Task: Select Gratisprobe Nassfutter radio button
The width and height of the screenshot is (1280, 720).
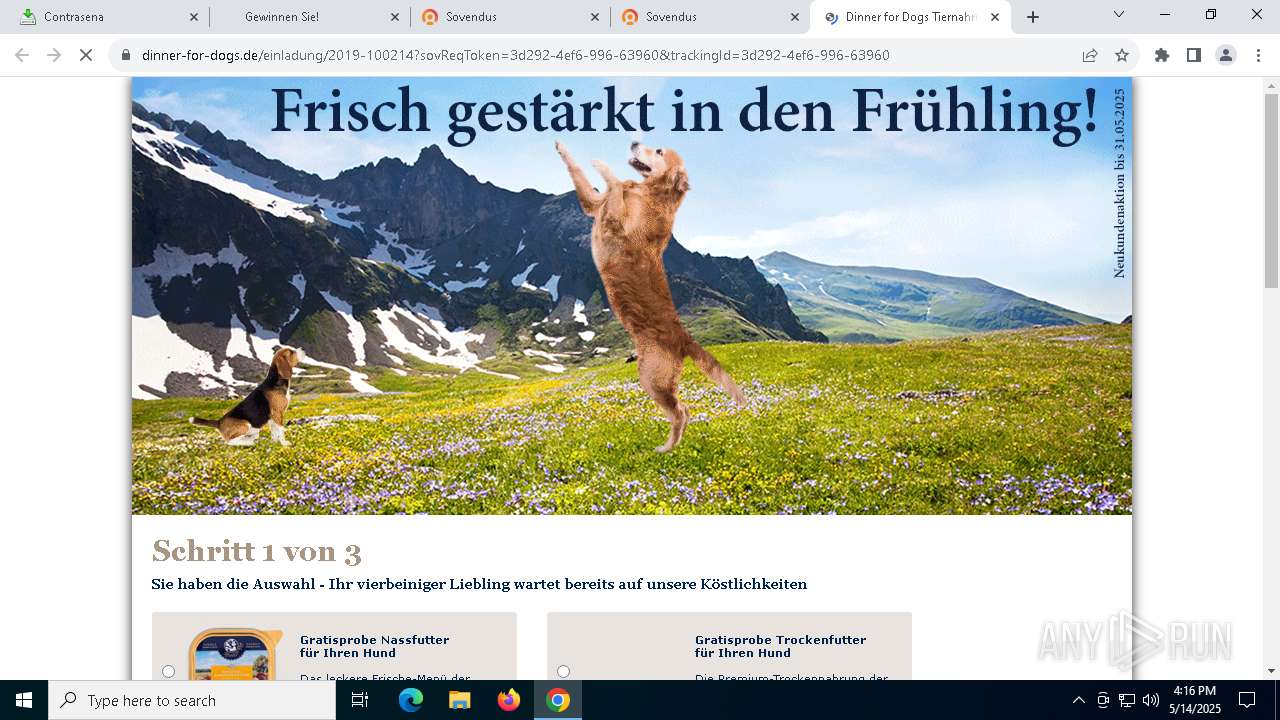Action: click(x=168, y=671)
